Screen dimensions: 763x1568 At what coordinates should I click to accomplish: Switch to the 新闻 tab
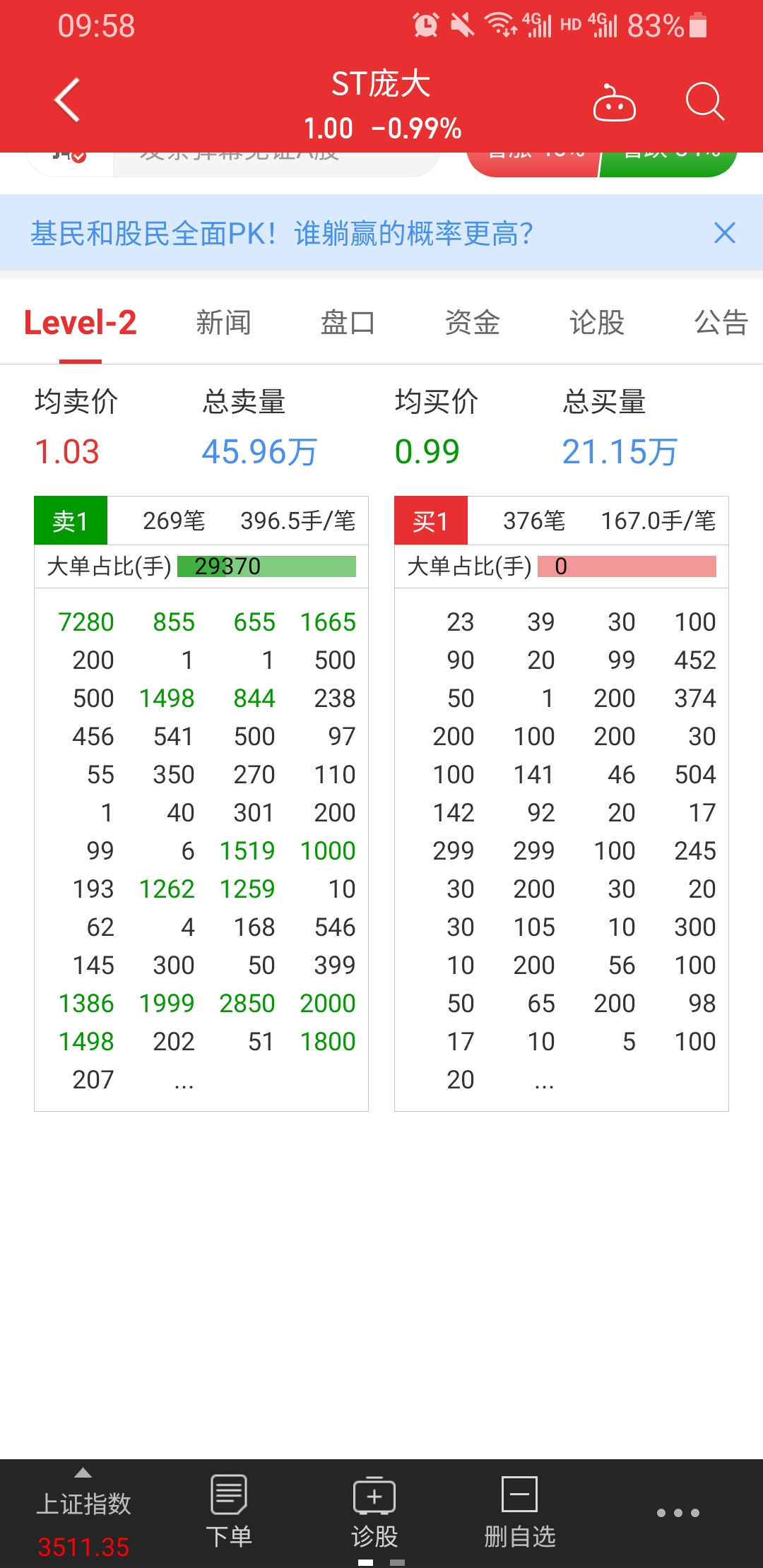pos(223,323)
